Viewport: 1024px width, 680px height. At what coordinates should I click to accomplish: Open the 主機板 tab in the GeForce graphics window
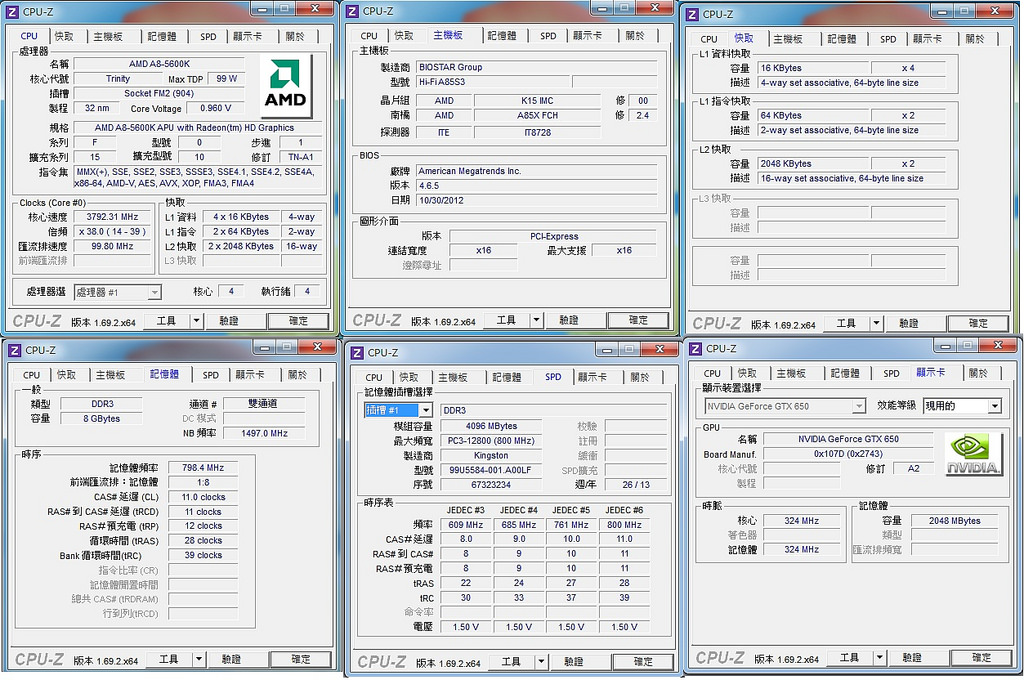coord(791,374)
